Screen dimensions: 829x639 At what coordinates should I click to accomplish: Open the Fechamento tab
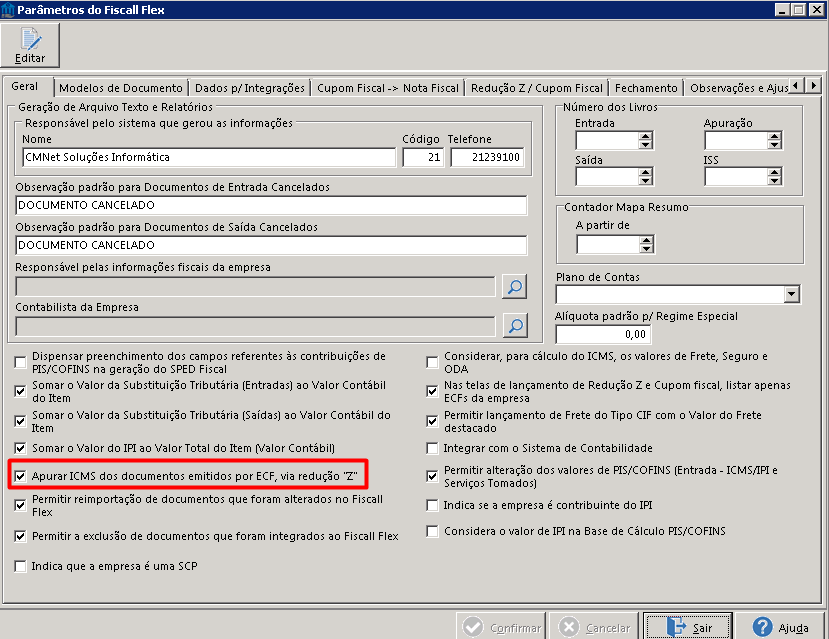tap(646, 88)
